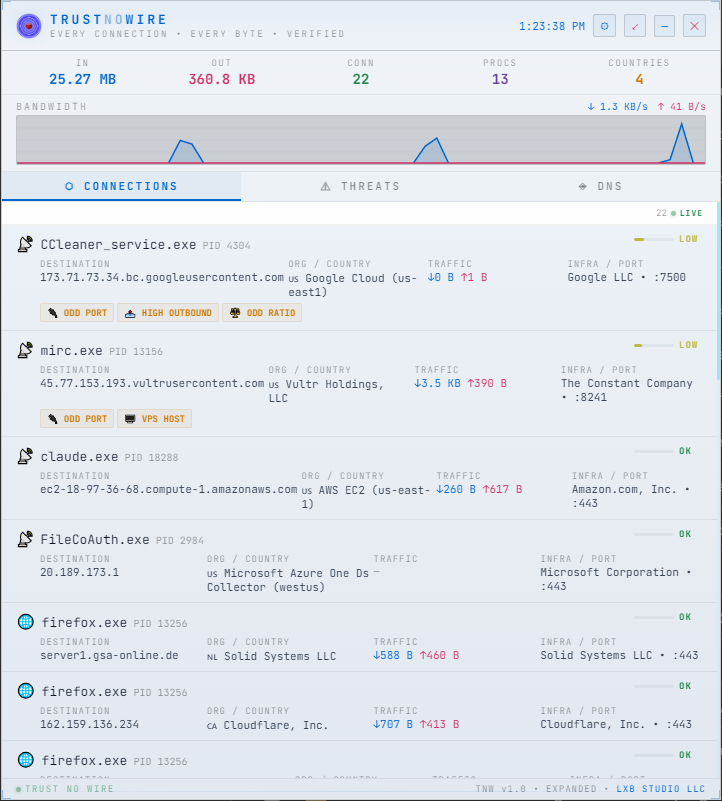Click Solid Systems LLC :443 infra entry
Image resolution: width=722 pixels, height=801 pixels.
point(619,655)
